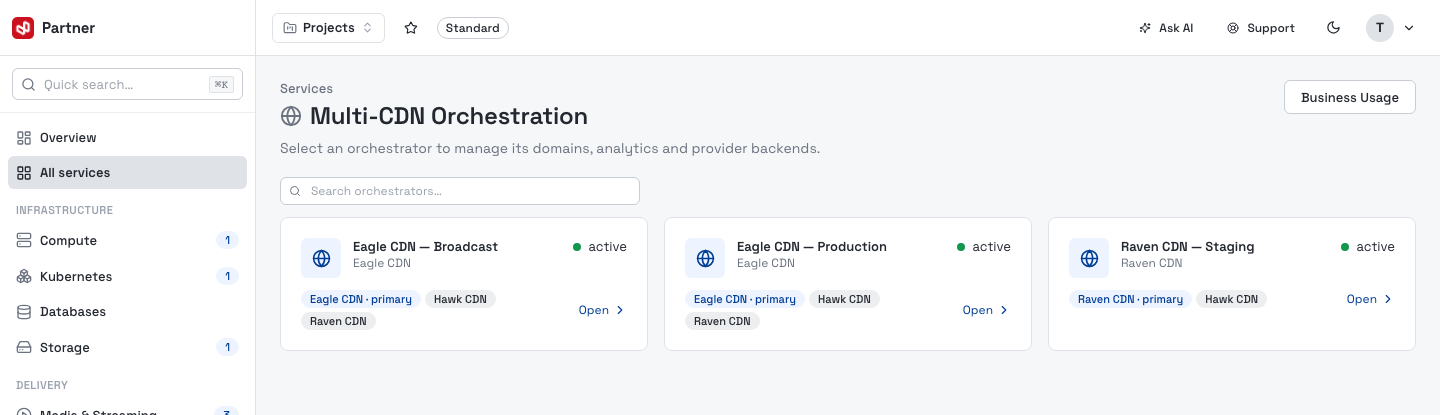Click the Partner logo icon
Viewport: 1440px width, 415px height.
23,28
